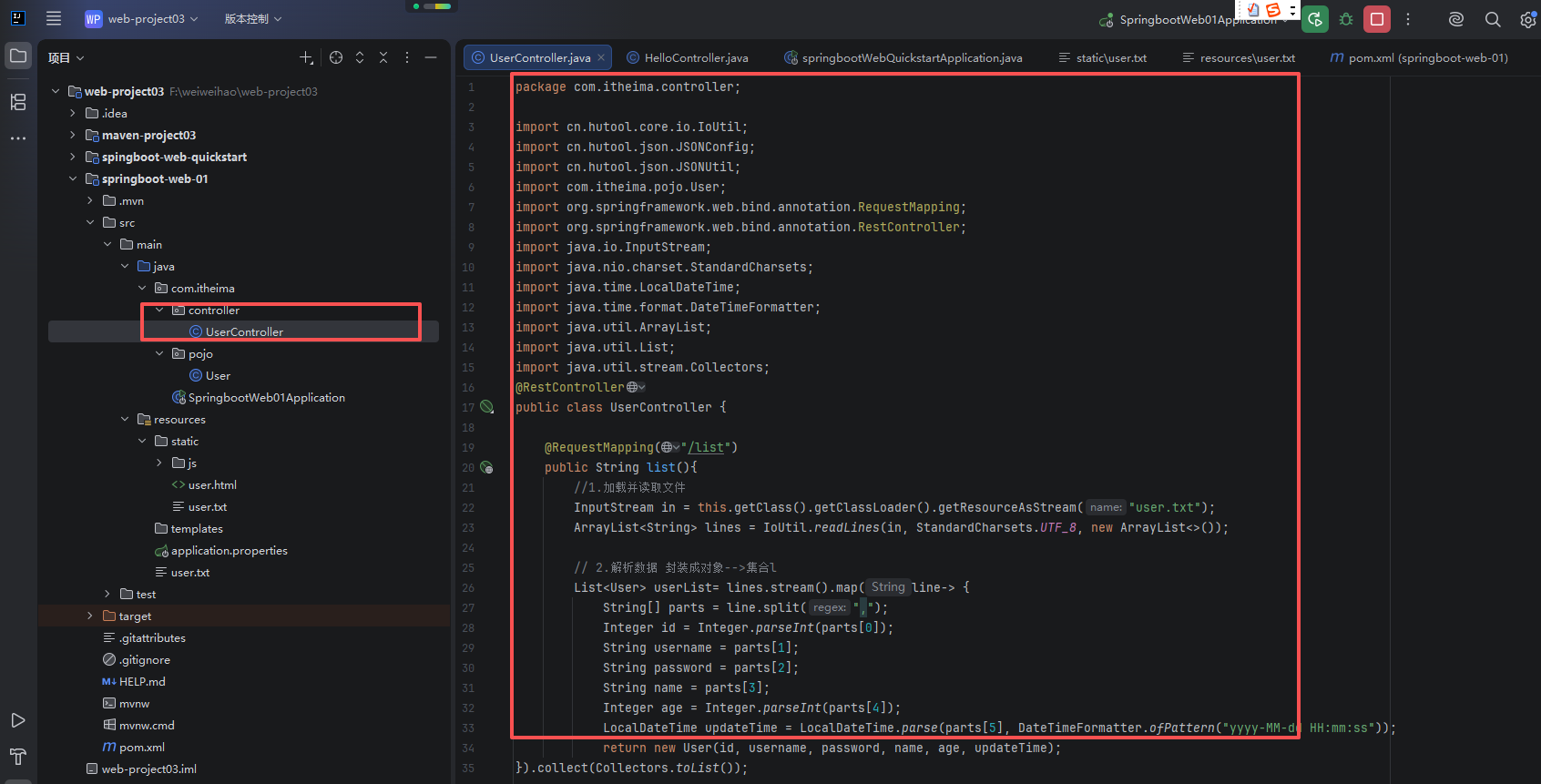Open the AI assistant spiral icon
The height and width of the screenshot is (784, 1541).
(x=1456, y=19)
